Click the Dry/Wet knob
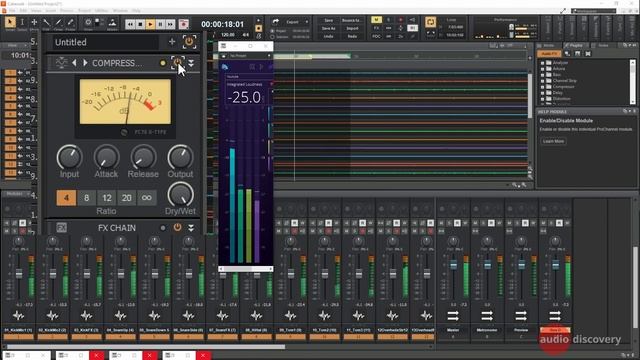This screenshot has width=640, height=360. point(180,194)
